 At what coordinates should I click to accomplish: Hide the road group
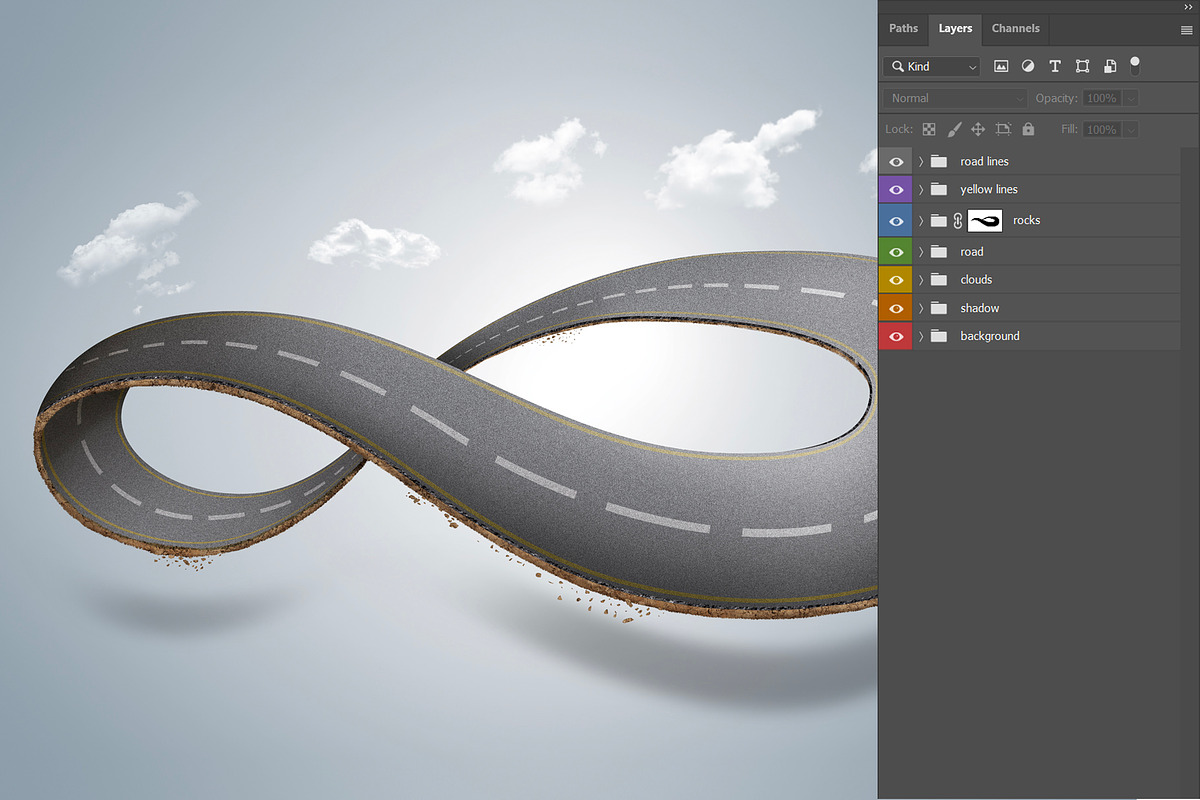(895, 252)
